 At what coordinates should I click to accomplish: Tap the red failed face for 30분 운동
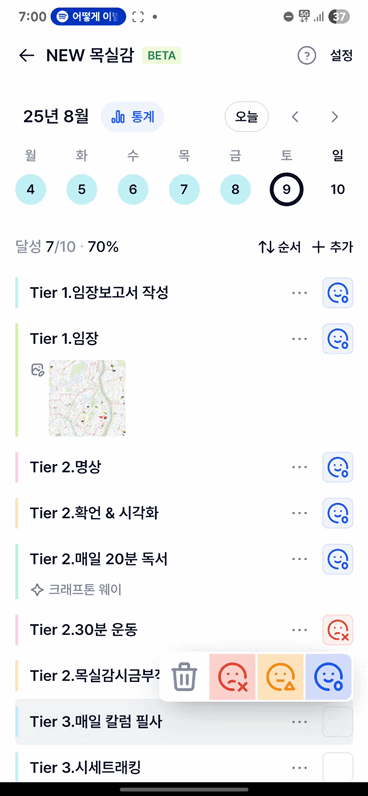click(x=338, y=630)
